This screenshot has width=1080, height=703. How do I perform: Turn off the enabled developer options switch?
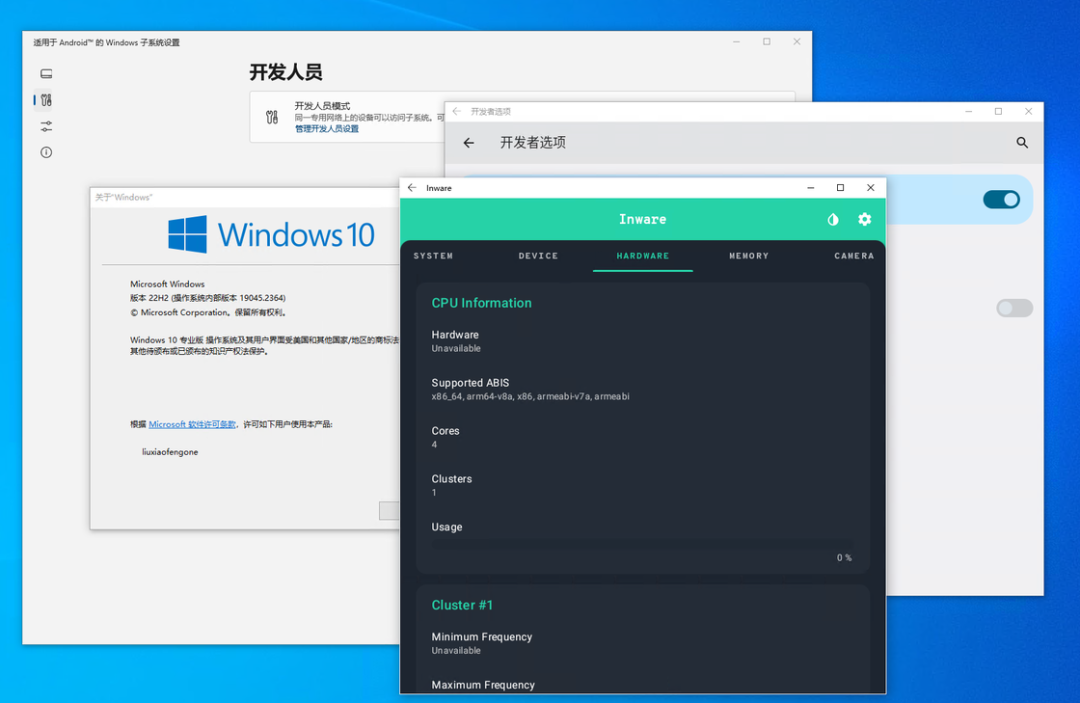coord(1001,200)
